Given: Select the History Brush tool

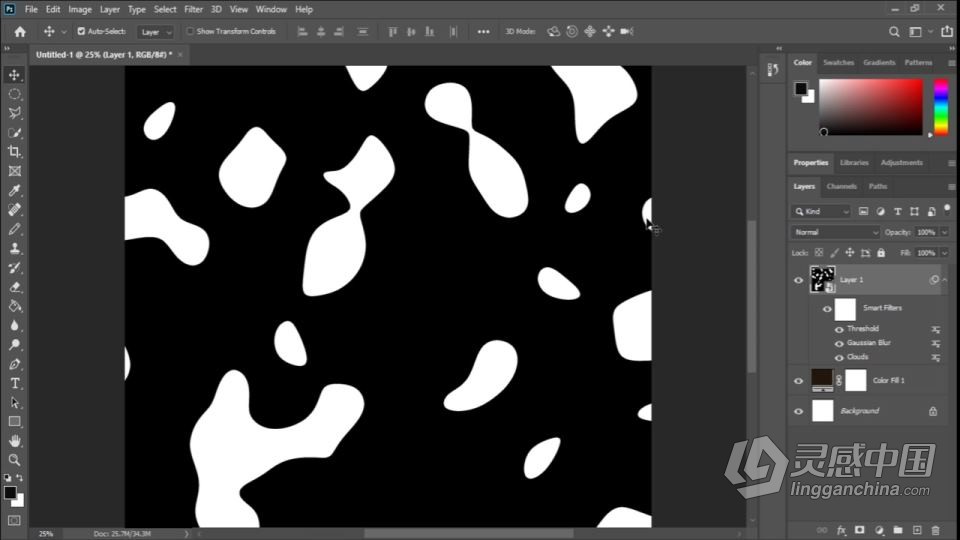Looking at the screenshot, I should [14, 268].
